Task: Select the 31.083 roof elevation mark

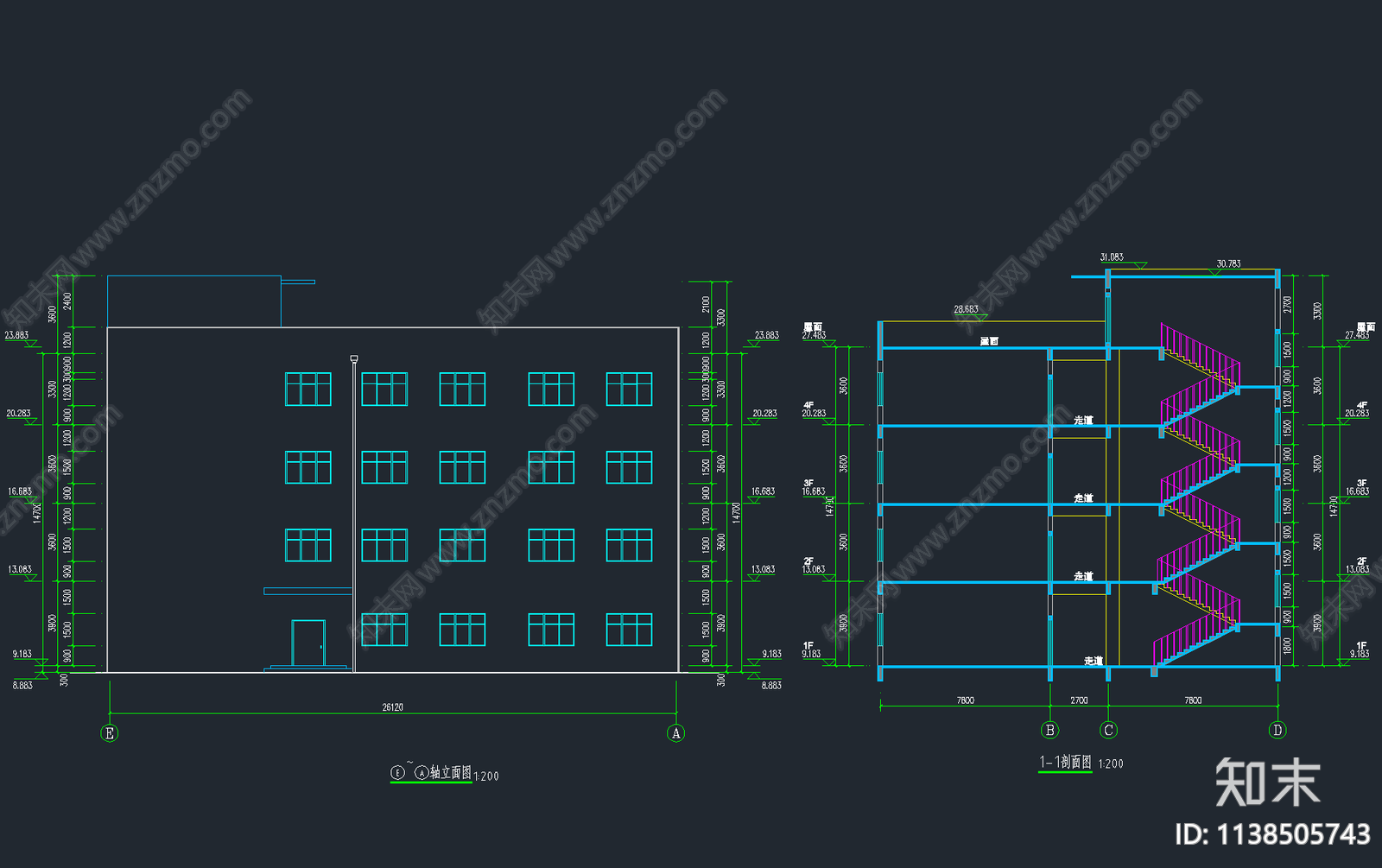Action: pos(1112,257)
